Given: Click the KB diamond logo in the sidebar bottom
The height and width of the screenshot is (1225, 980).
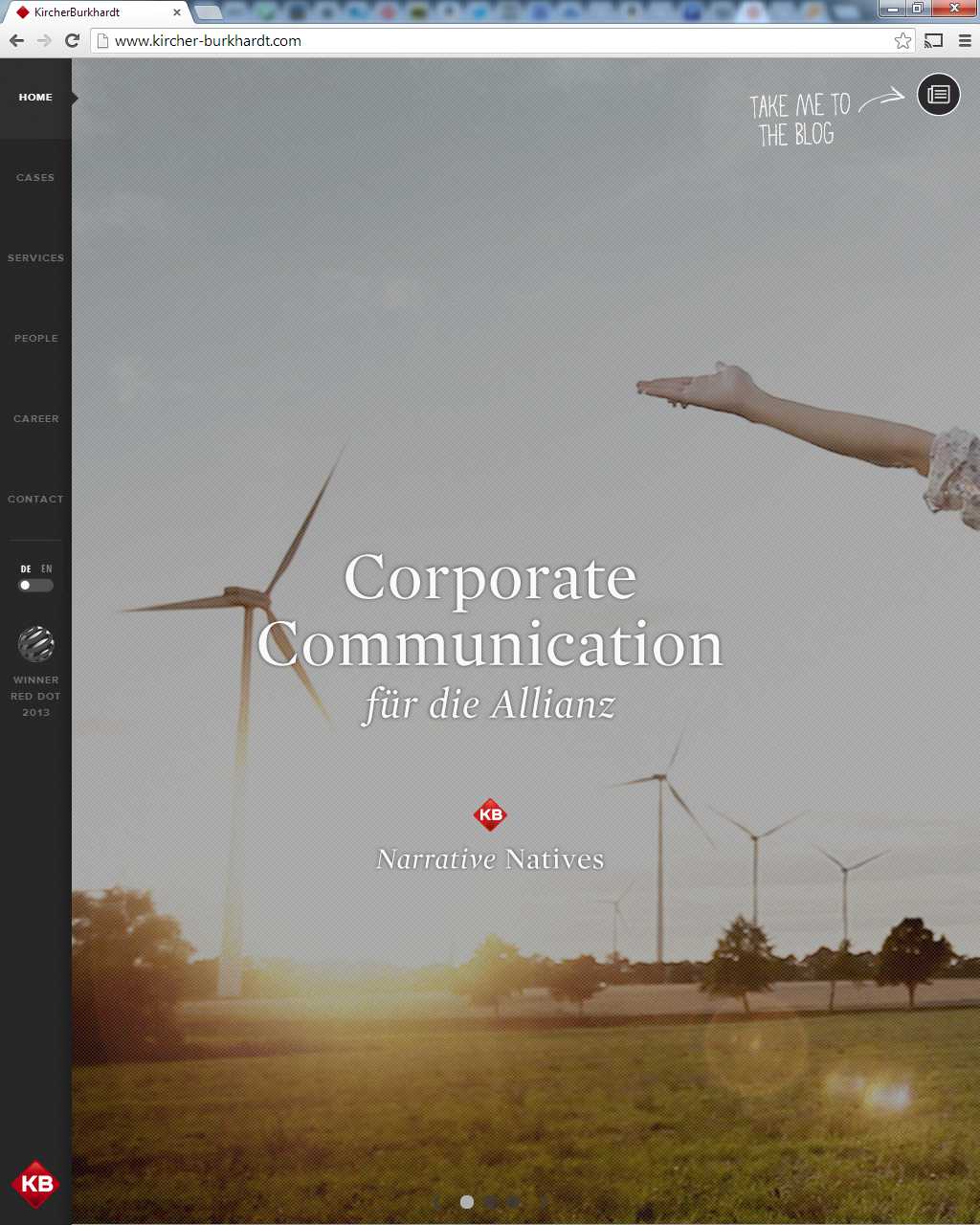Looking at the screenshot, I should [35, 1184].
